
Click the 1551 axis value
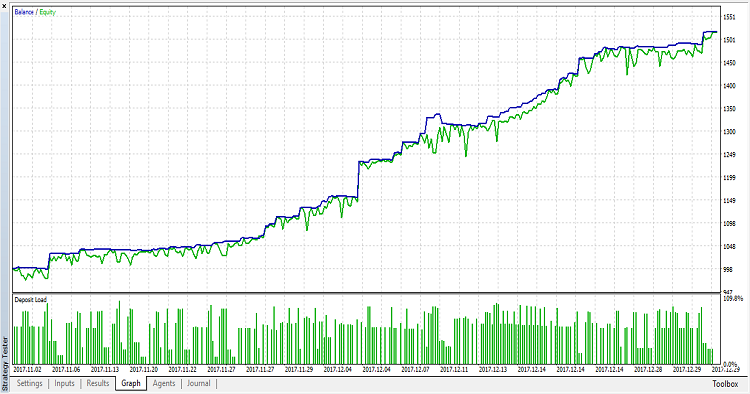point(729,17)
